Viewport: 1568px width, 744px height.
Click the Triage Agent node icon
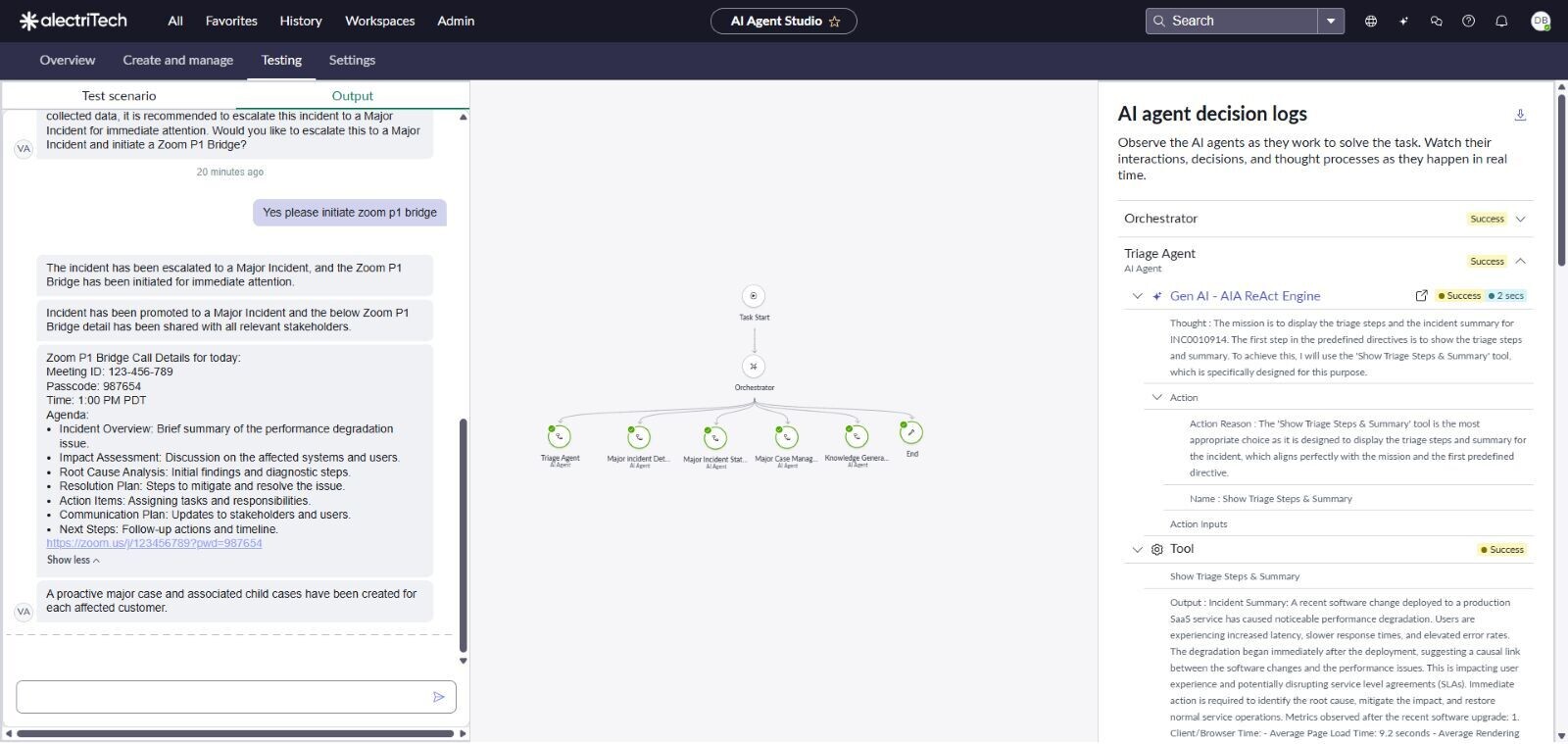click(560, 436)
